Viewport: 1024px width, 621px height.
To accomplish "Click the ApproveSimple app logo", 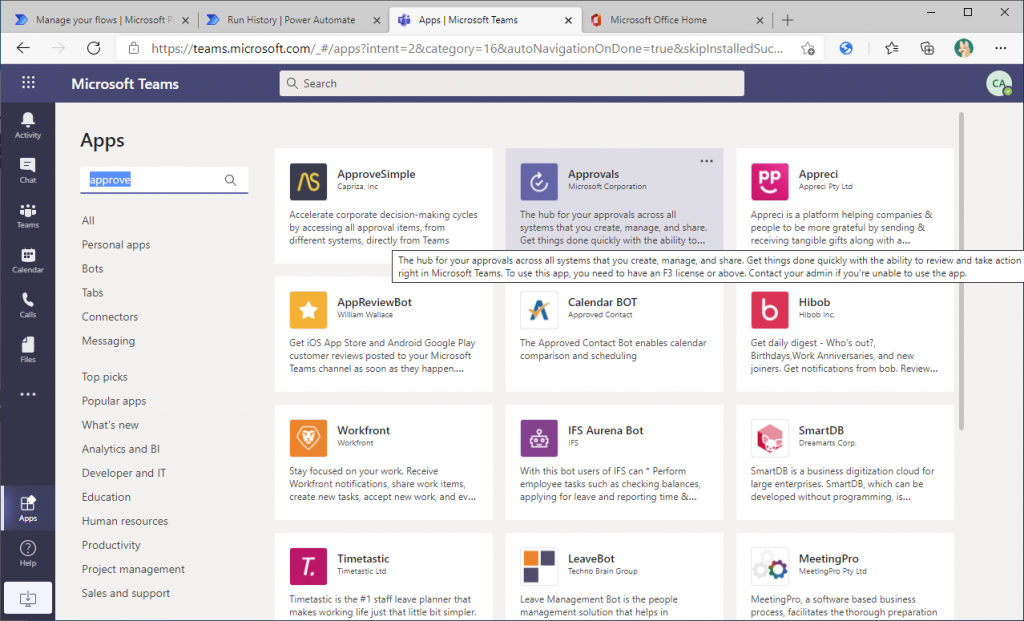I will tap(308, 182).
